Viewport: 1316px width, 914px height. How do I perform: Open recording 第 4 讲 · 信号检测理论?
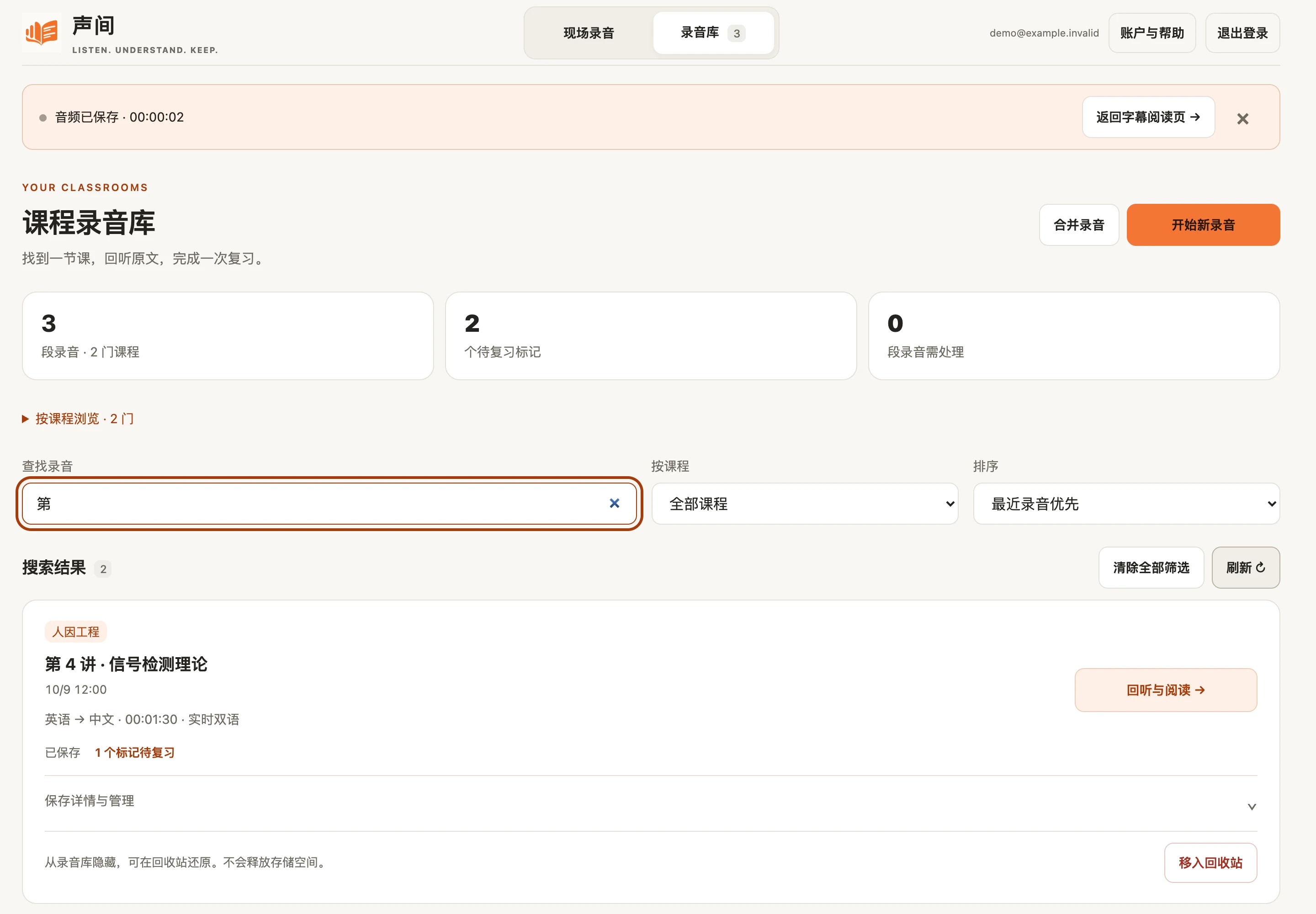[x=126, y=664]
